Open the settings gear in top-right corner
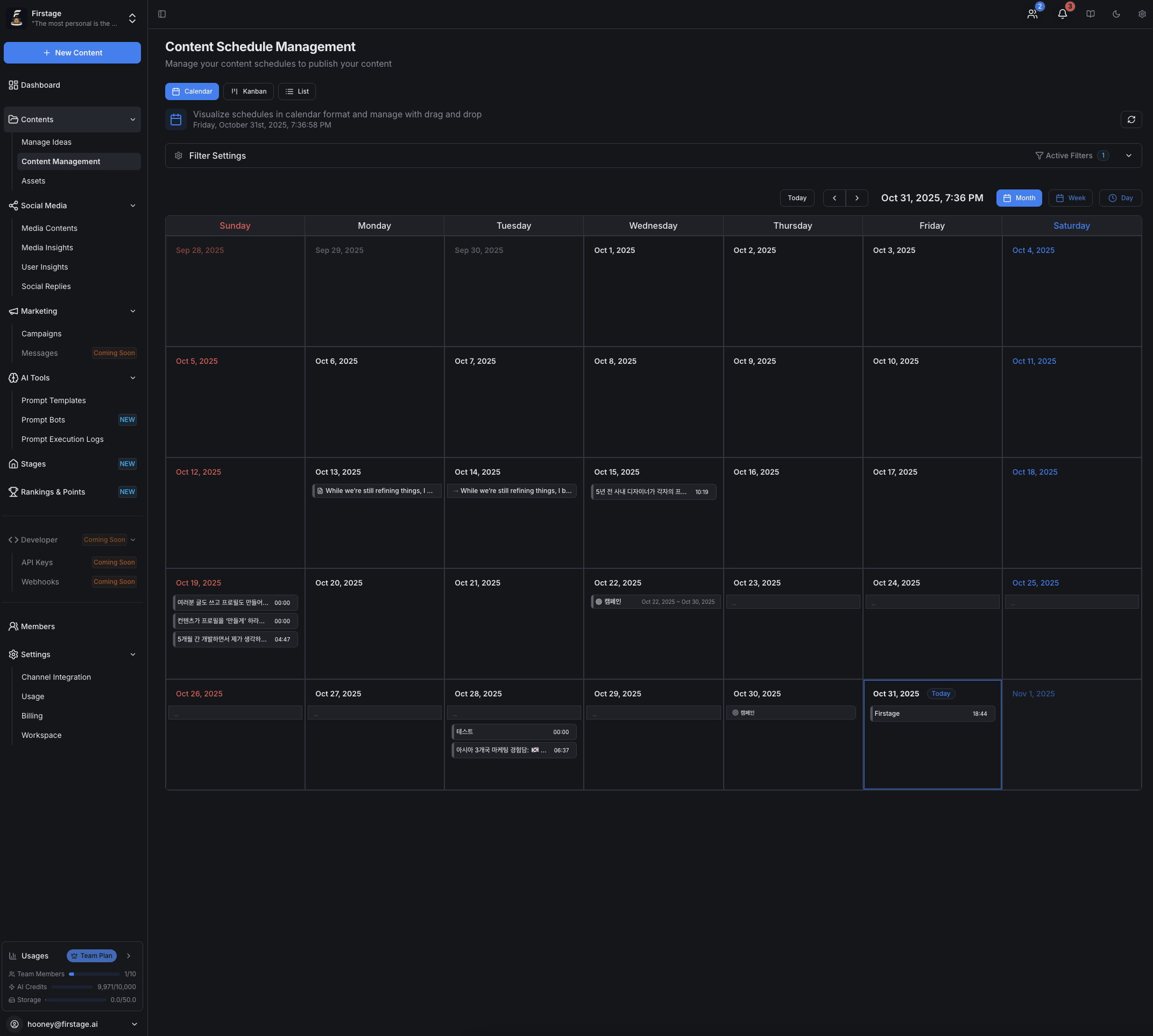The width and height of the screenshot is (1153, 1036). pyautogui.click(x=1142, y=13)
